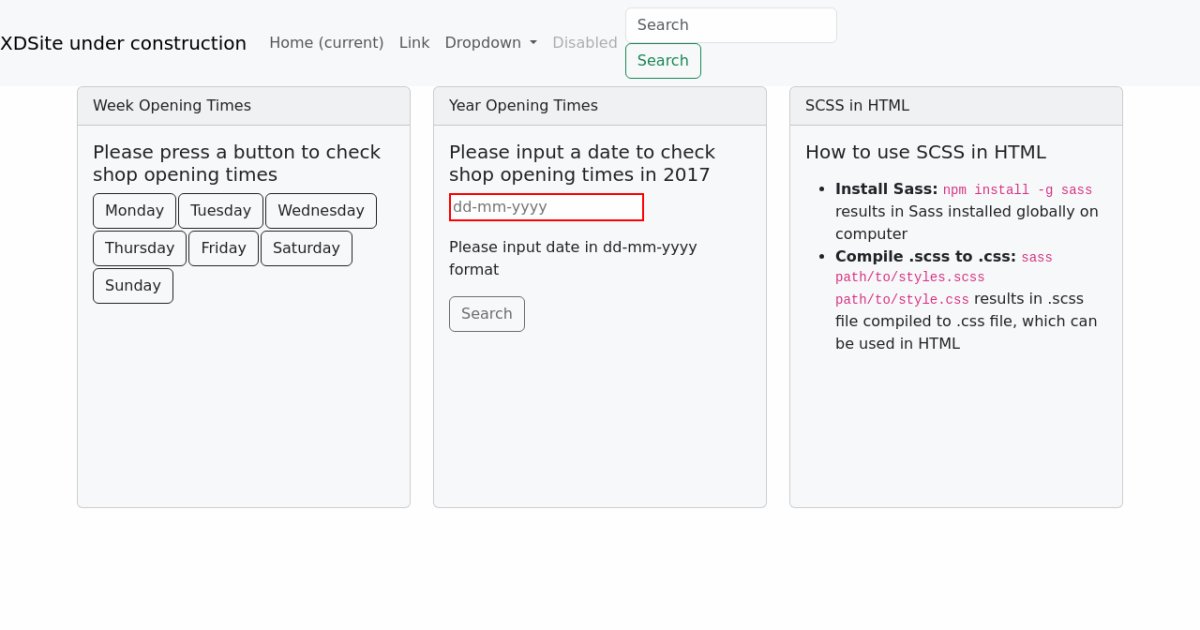1200x630 pixels.
Task: Select the Link item in navbar
Action: [414, 43]
